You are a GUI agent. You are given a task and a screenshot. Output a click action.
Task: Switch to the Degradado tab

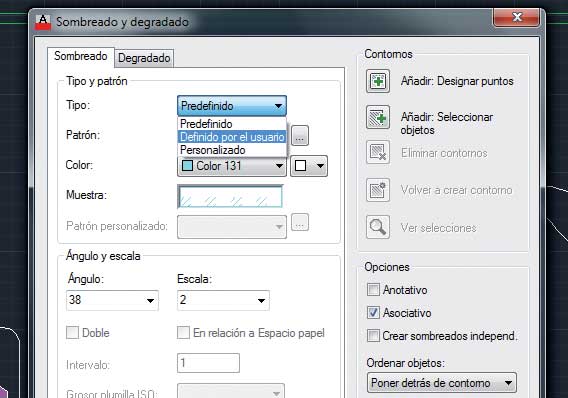144,58
